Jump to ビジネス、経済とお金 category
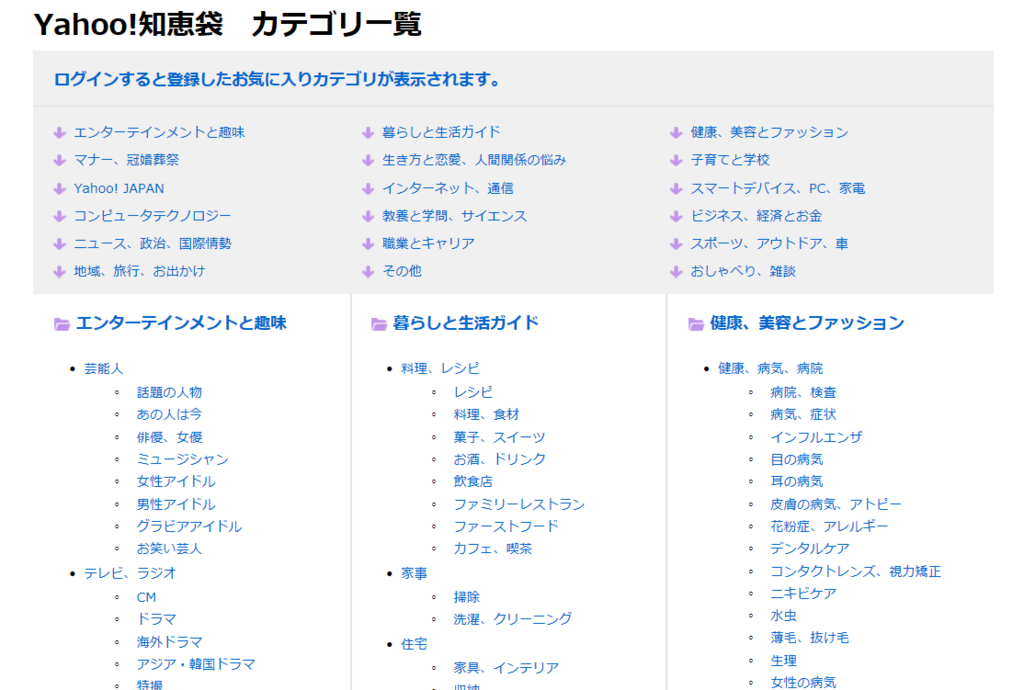Screen dimensions: 1024x690 tap(756, 216)
